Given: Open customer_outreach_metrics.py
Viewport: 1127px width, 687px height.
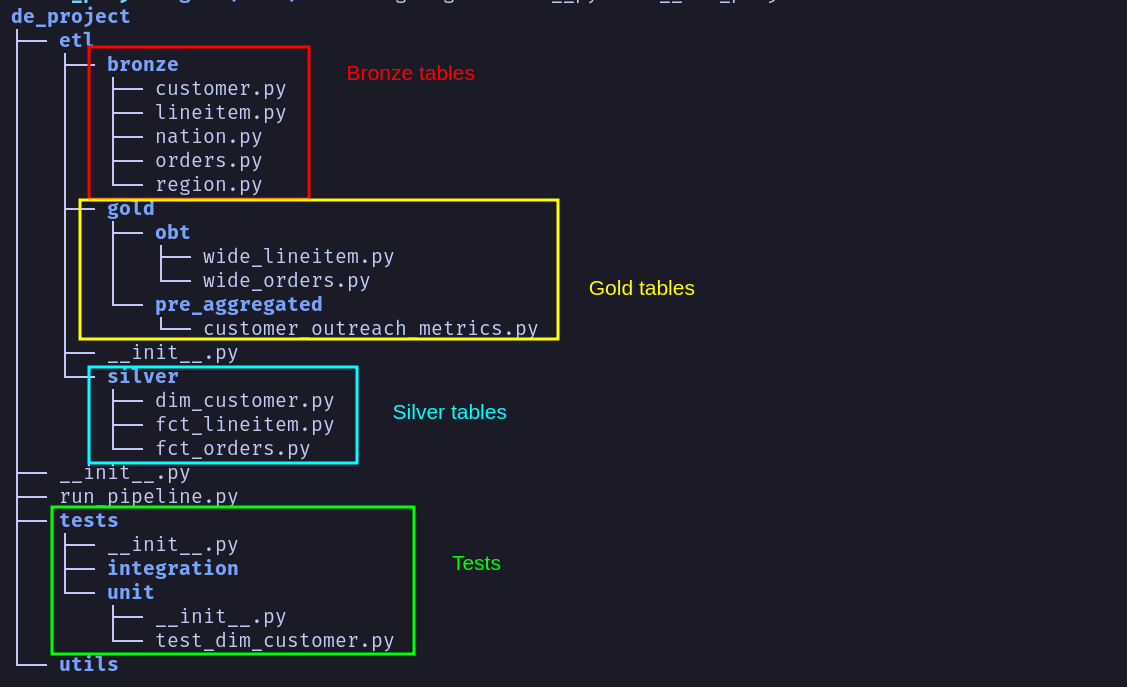Looking at the screenshot, I should 370,328.
